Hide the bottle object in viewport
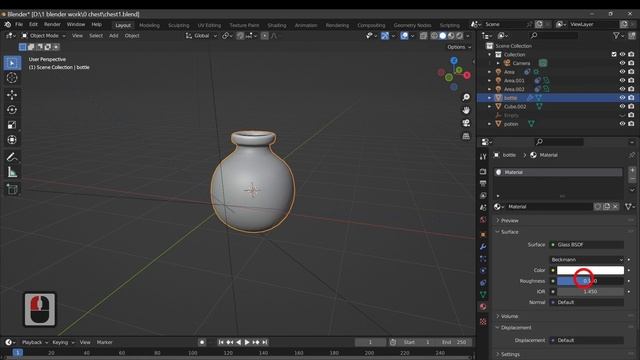640x360 pixels. tap(622, 98)
